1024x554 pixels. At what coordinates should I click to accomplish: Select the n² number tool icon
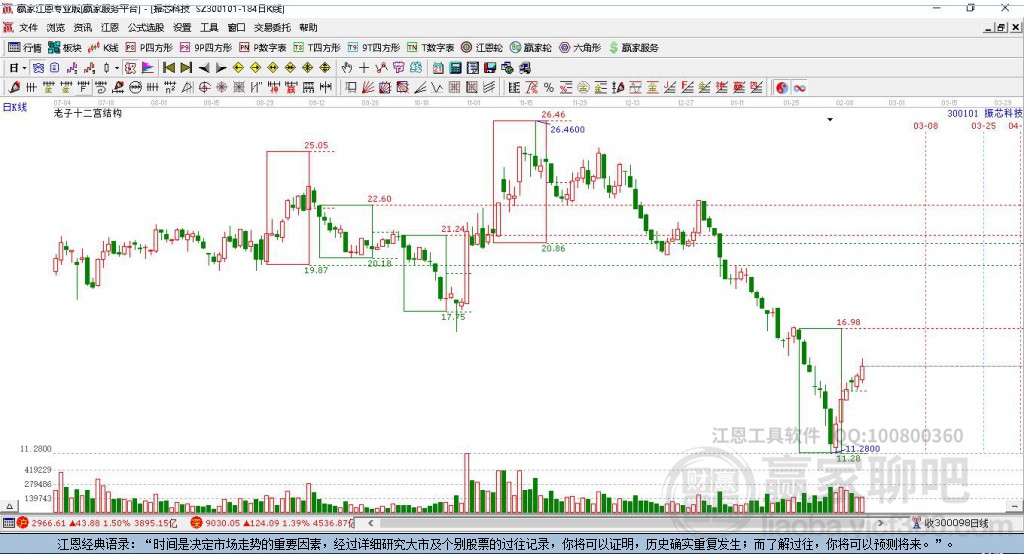coord(170,87)
